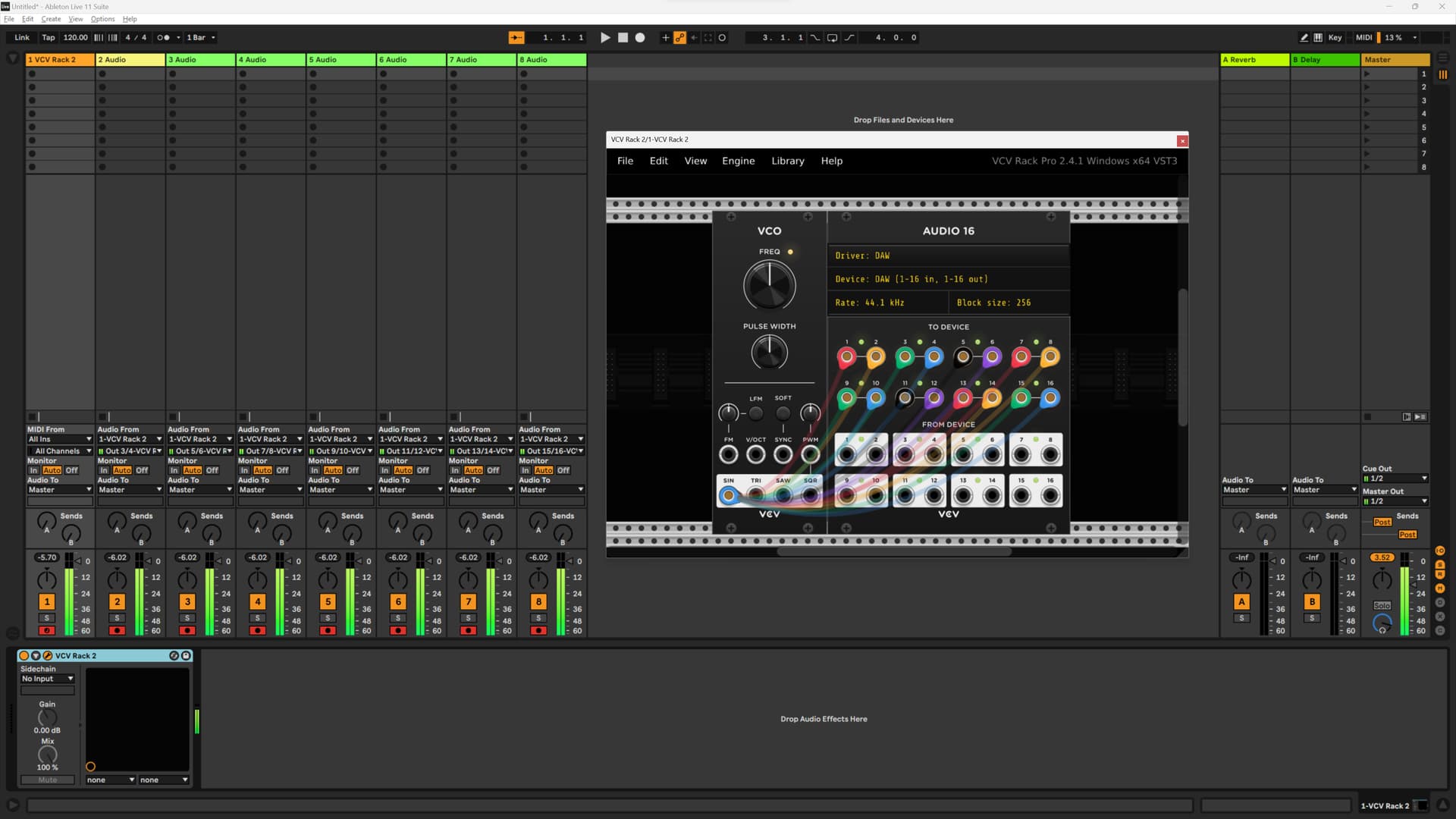
Task: Arm the Arrangement Record button
Action: [640, 37]
